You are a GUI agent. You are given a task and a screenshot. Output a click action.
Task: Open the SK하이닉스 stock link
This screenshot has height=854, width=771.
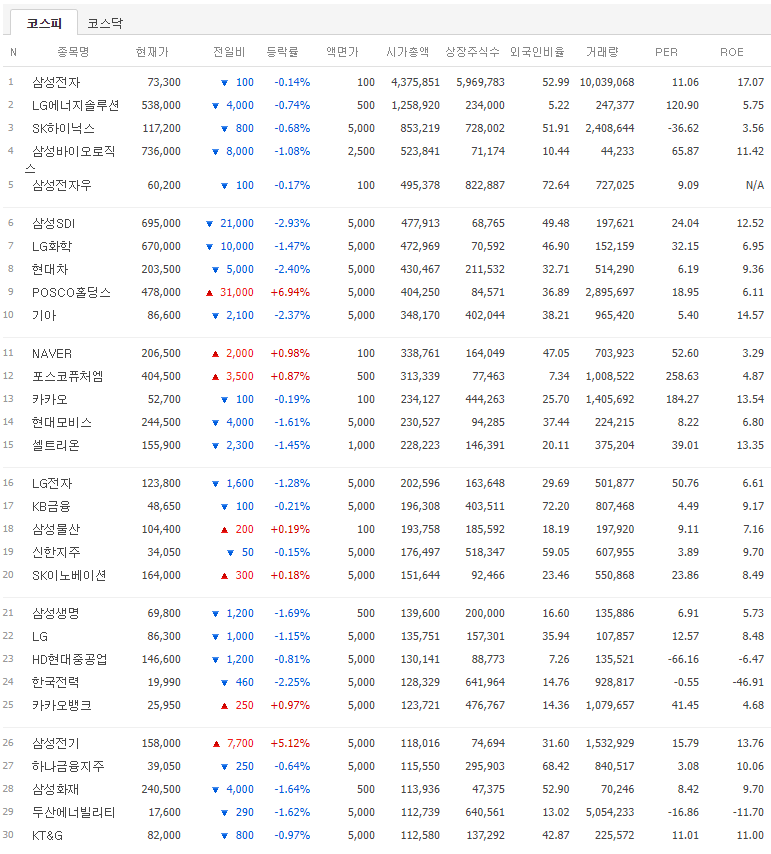(x=63, y=128)
